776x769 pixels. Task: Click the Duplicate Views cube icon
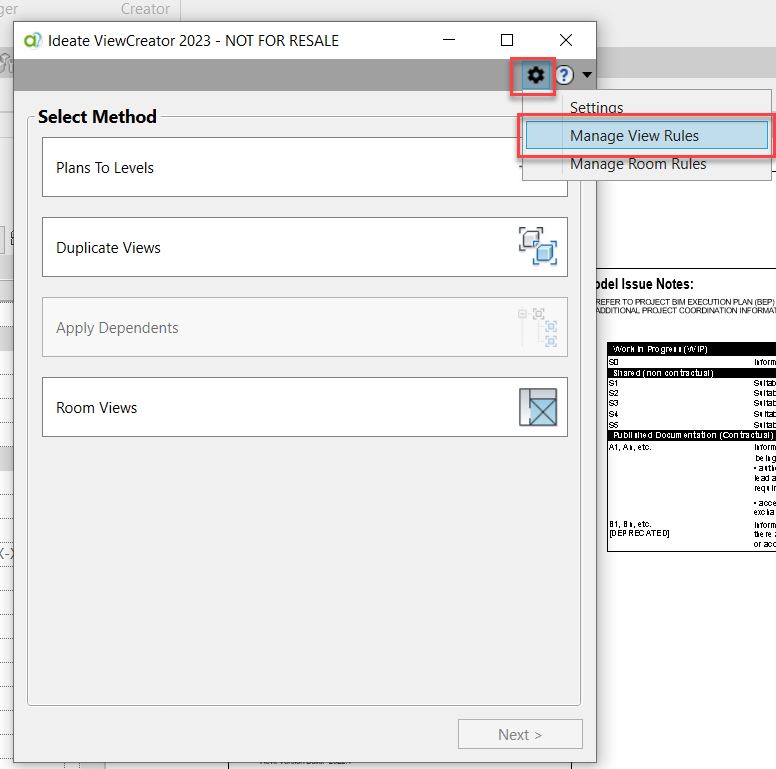538,246
